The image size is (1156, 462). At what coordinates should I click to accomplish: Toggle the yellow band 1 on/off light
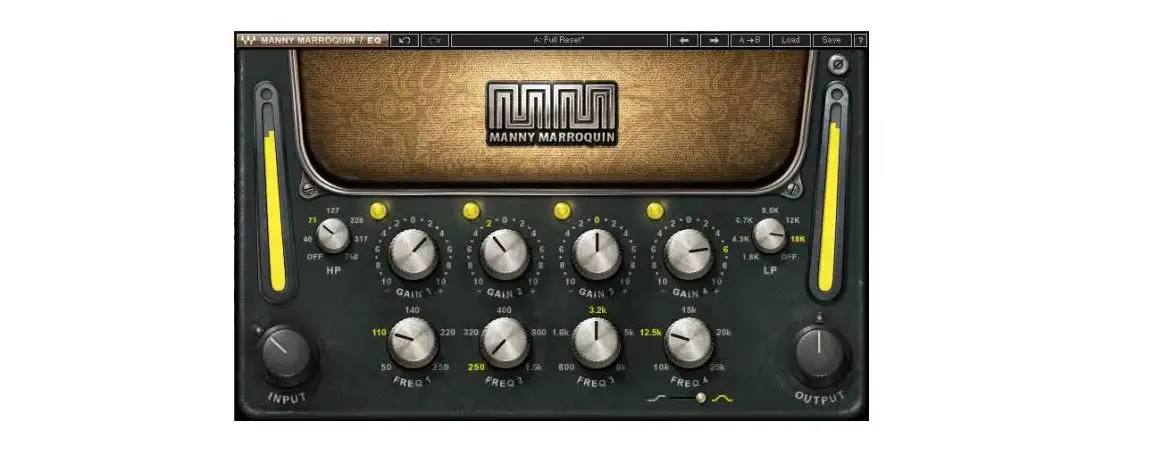point(379,211)
